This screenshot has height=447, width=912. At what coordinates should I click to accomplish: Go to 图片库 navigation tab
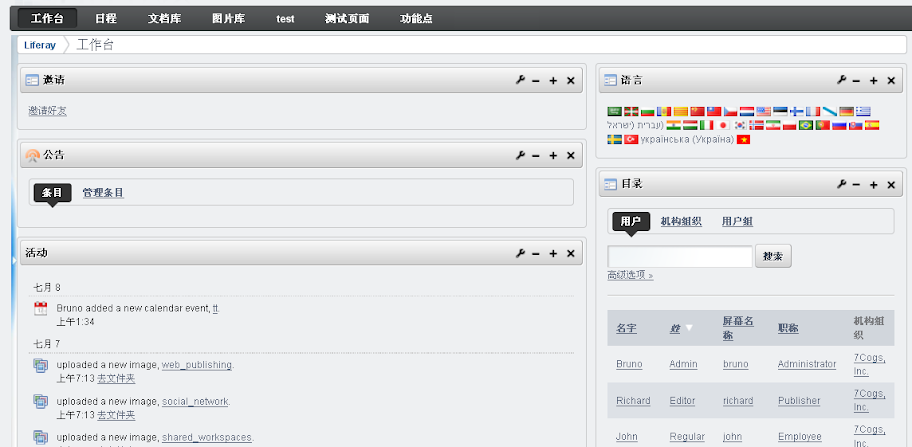pyautogui.click(x=229, y=19)
